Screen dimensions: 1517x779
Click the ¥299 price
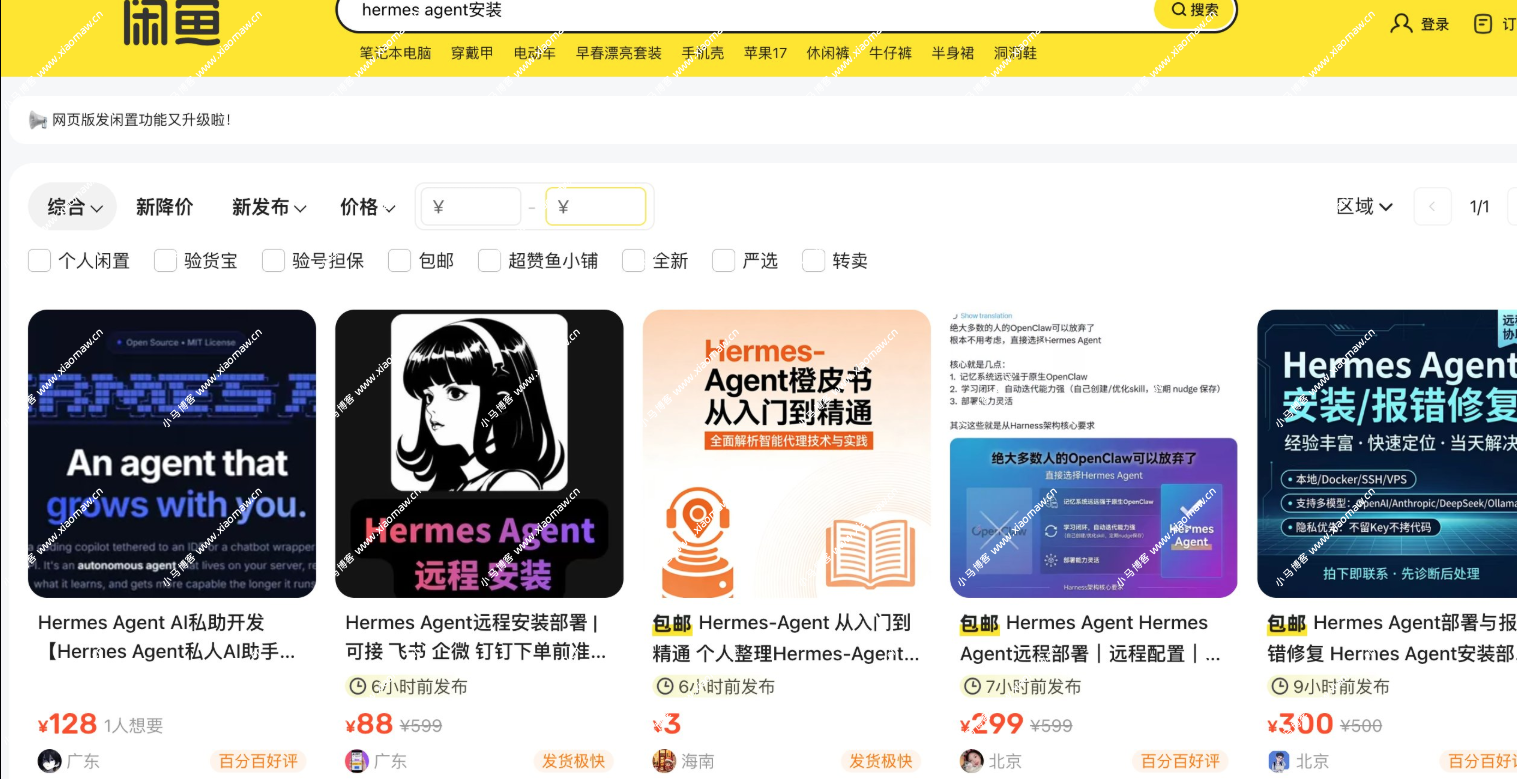991,724
